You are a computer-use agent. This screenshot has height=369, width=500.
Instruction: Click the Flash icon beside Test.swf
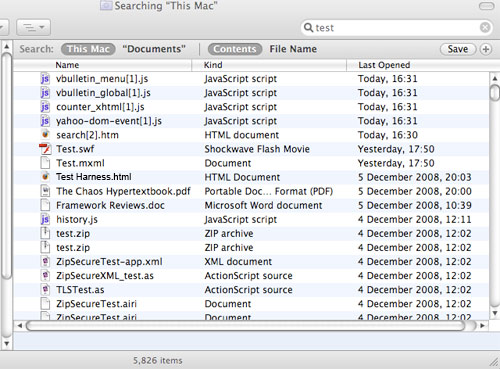coord(45,149)
